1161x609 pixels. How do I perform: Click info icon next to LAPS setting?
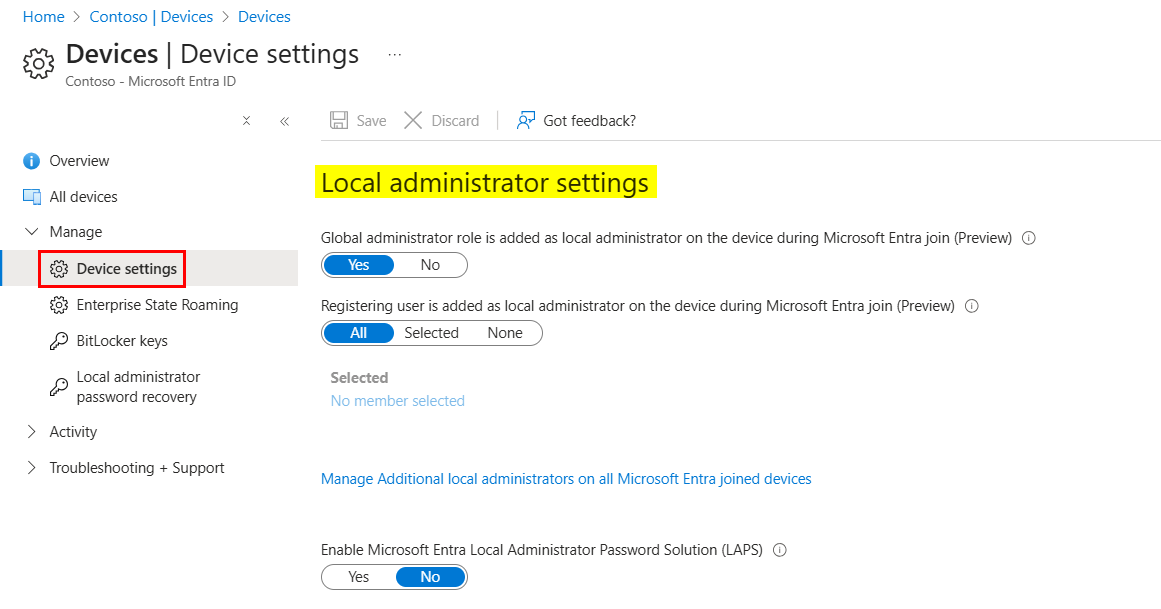pyautogui.click(x=781, y=550)
